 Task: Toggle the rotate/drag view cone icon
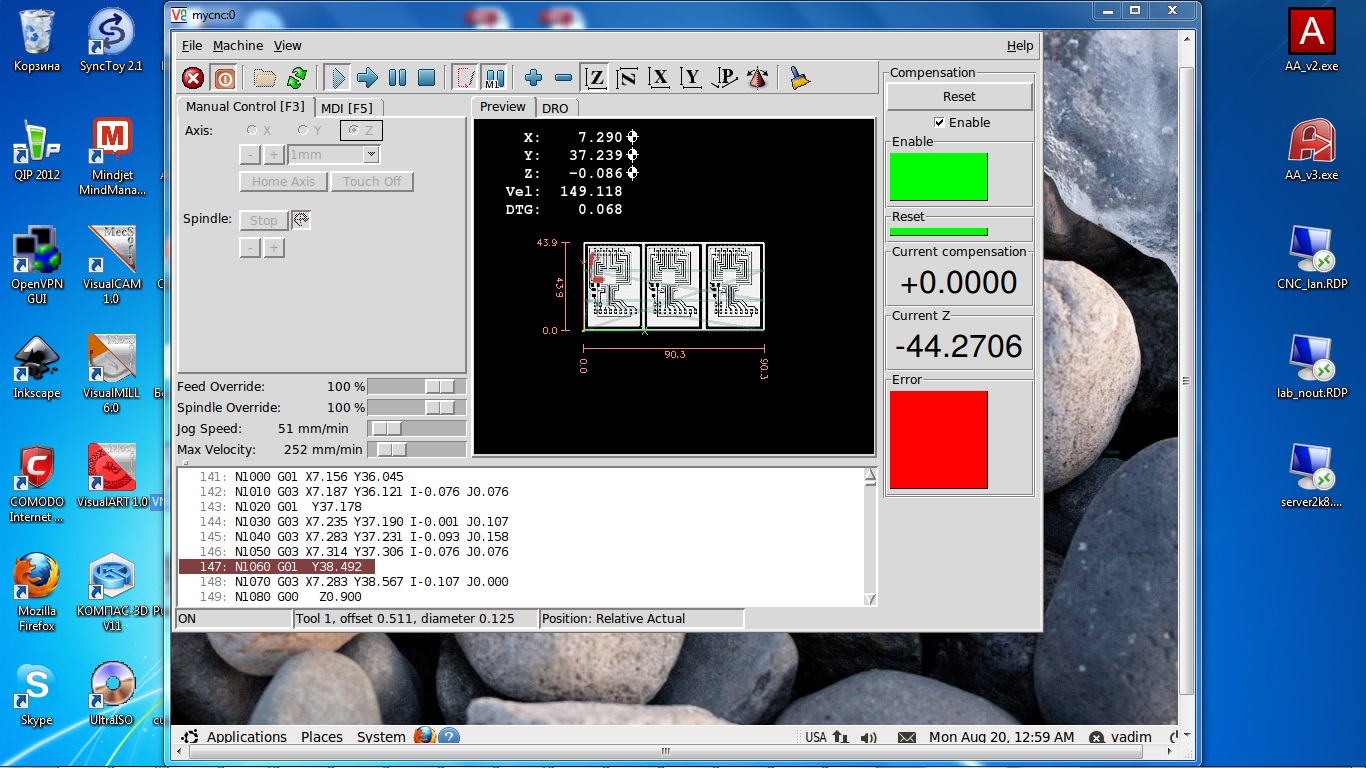(x=757, y=78)
